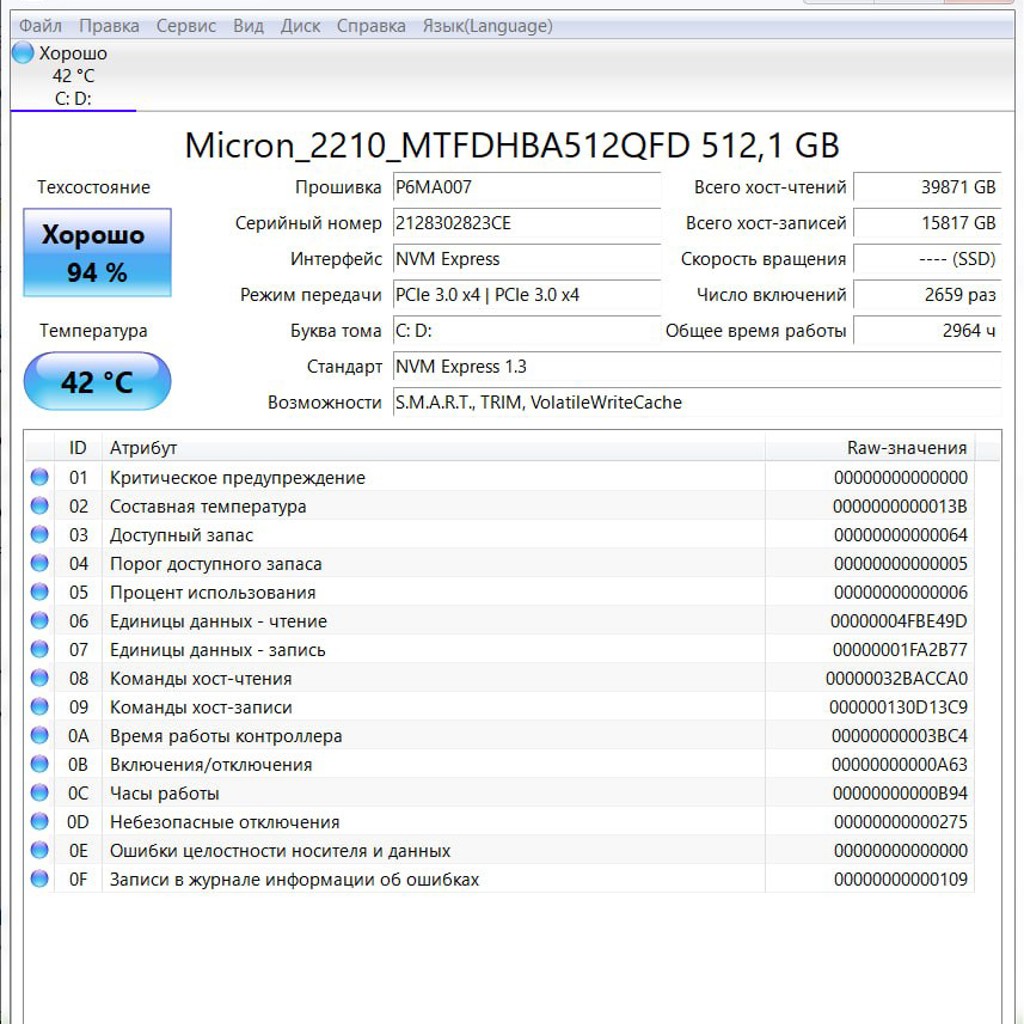Click the Raw-значения column header
Image resolution: width=1024 pixels, height=1024 pixels.
tap(869, 448)
